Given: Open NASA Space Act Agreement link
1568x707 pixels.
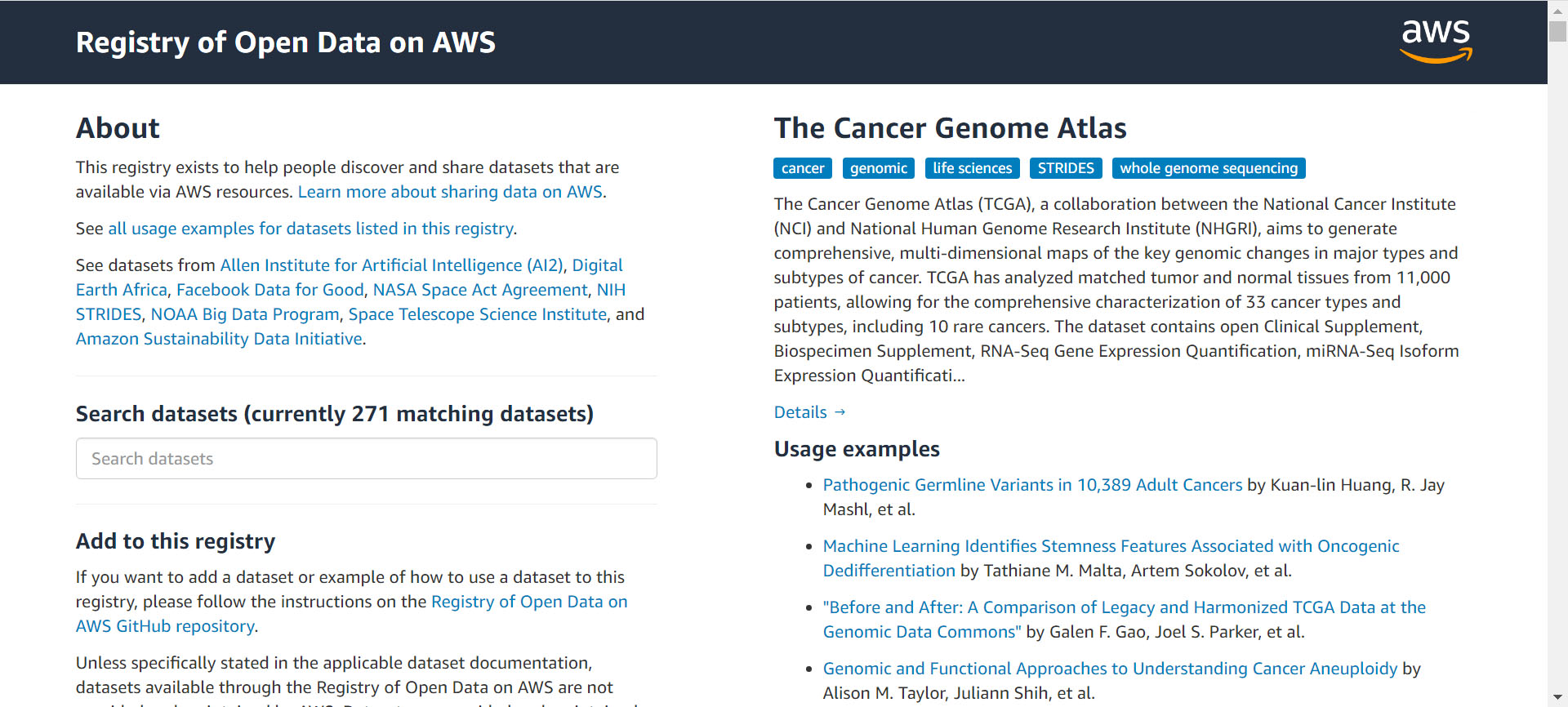Looking at the screenshot, I should [480, 290].
